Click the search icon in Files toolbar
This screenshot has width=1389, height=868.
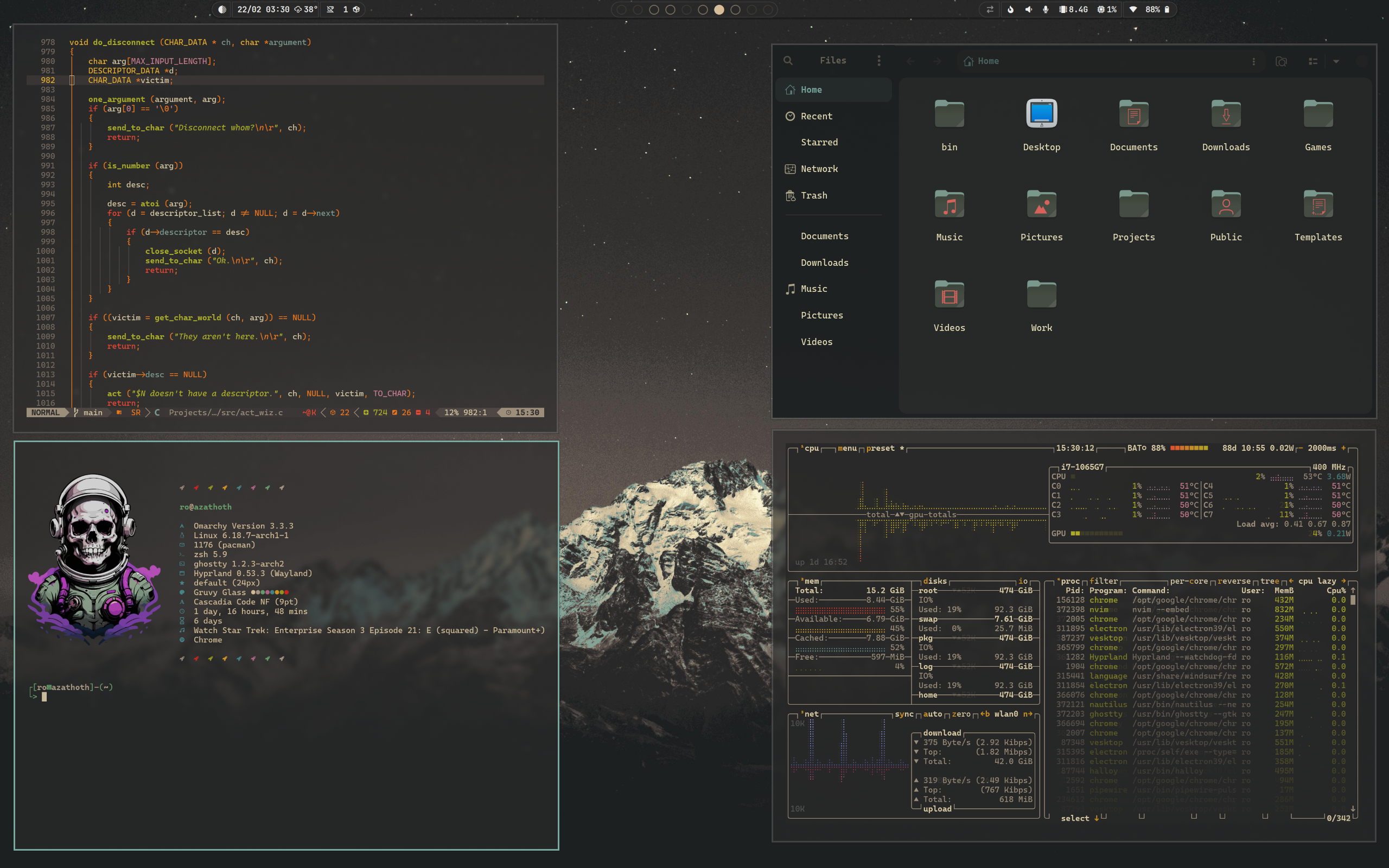(x=788, y=60)
